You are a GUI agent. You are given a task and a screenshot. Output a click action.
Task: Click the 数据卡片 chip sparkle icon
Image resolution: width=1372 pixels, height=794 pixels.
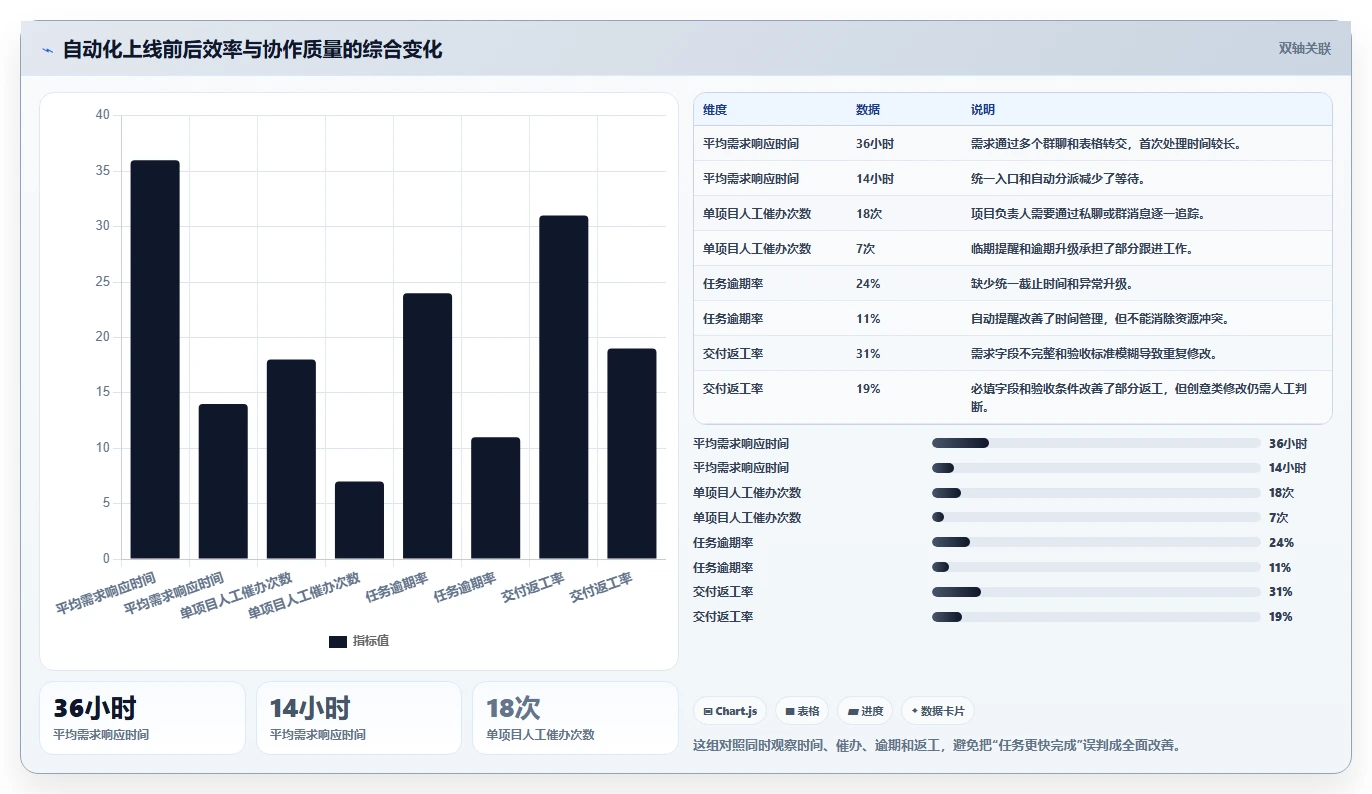tap(915, 711)
